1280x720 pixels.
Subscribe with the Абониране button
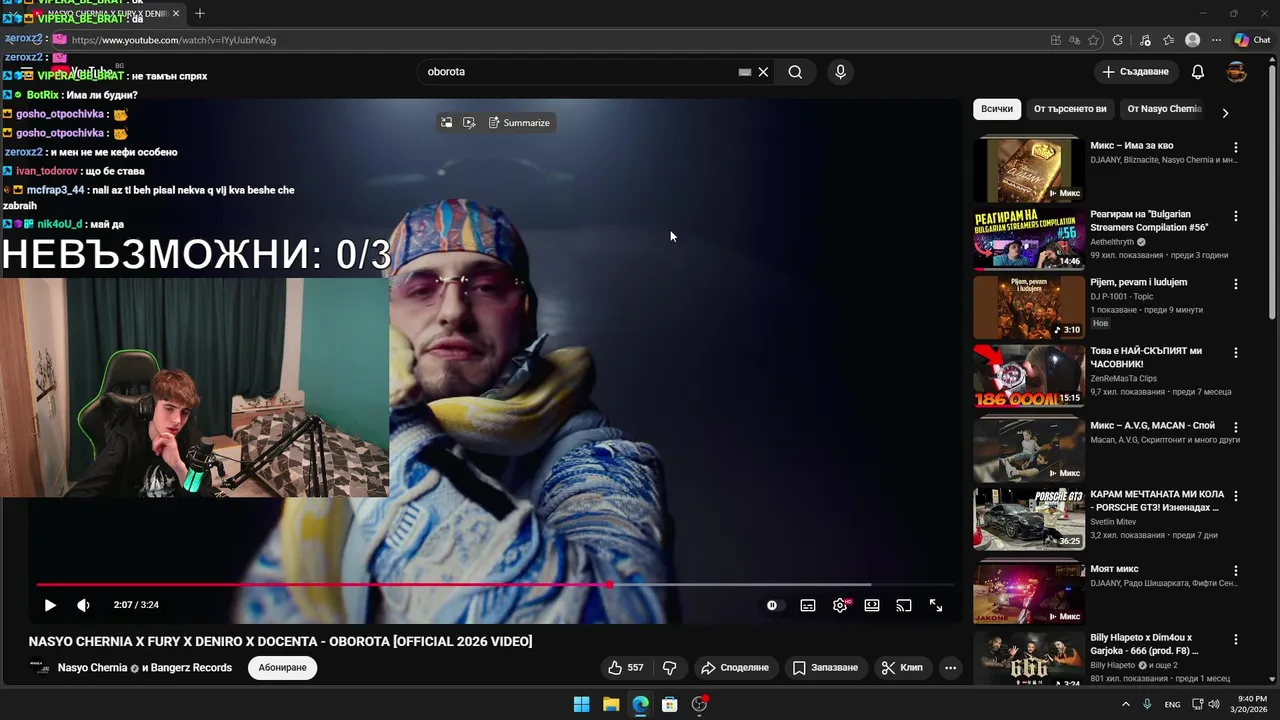(x=283, y=667)
